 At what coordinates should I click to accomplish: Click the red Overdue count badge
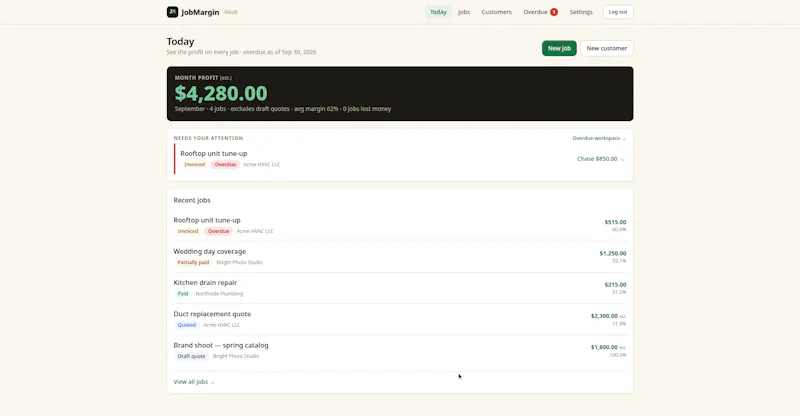click(554, 12)
